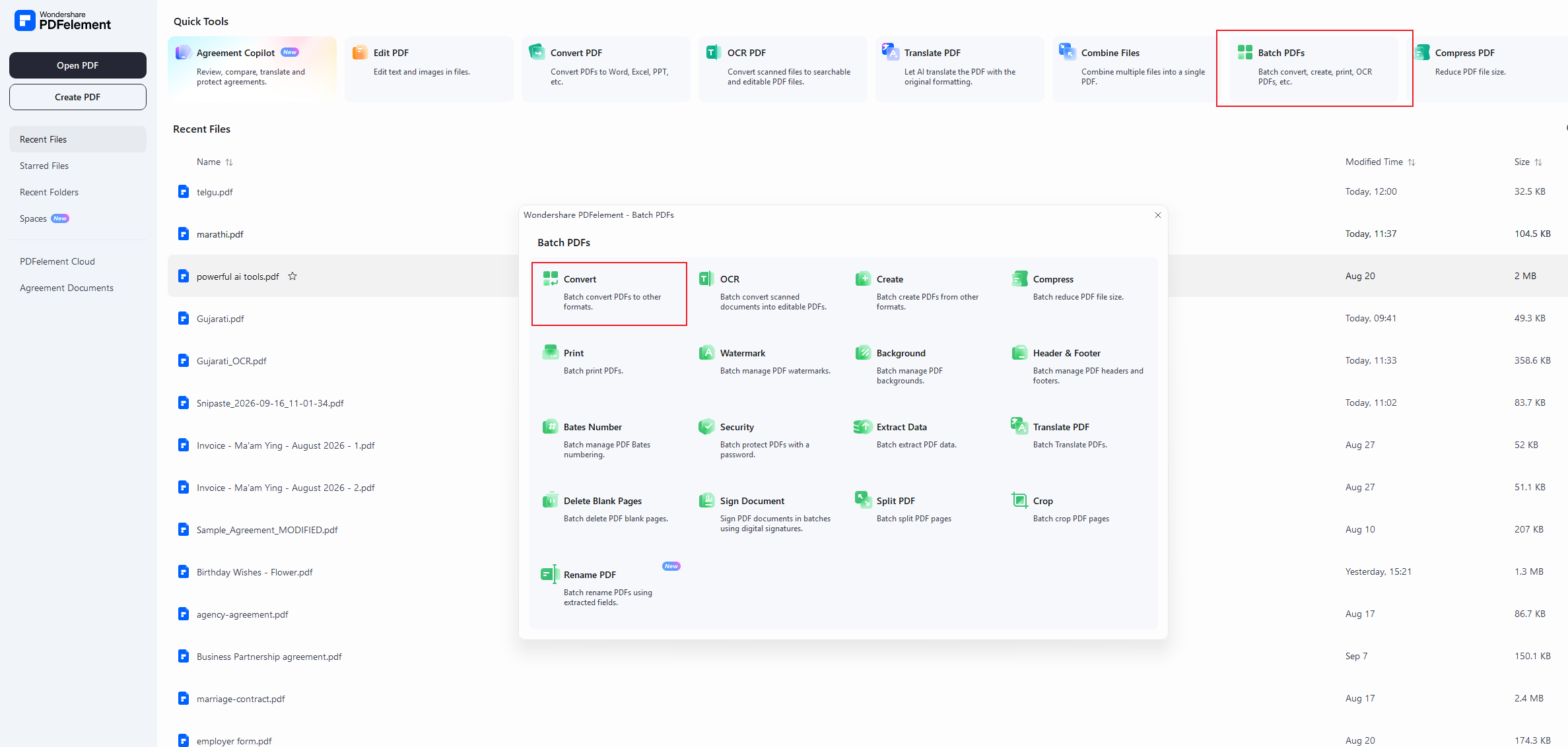Click the Open PDF button
Viewport: 1568px width, 747px height.
(x=78, y=65)
